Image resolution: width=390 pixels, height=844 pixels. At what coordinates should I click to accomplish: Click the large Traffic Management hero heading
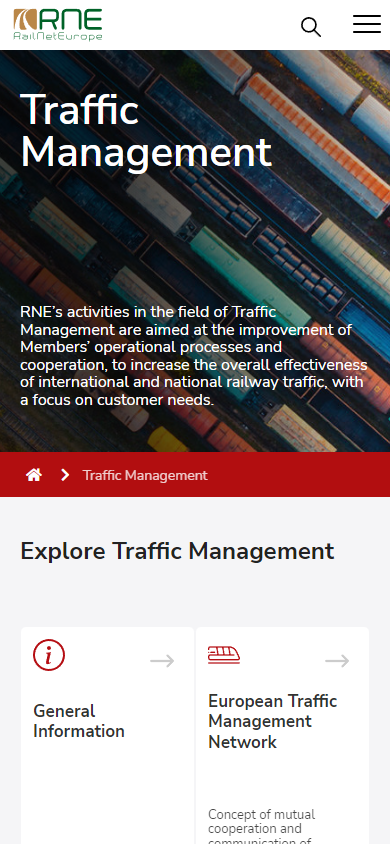pyautogui.click(x=146, y=131)
